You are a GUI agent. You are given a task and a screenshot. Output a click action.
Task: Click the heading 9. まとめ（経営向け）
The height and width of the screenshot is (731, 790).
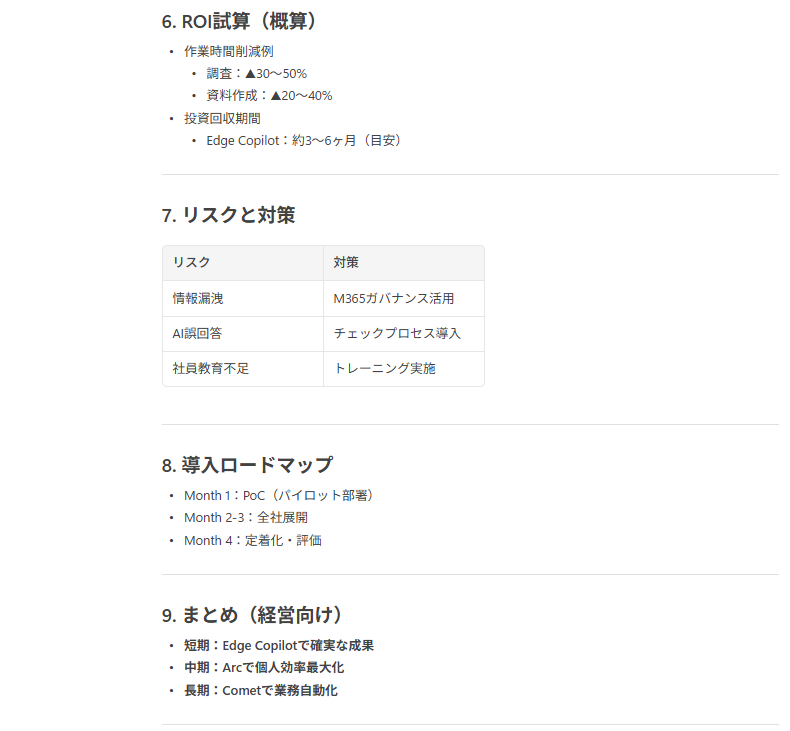click(x=253, y=615)
